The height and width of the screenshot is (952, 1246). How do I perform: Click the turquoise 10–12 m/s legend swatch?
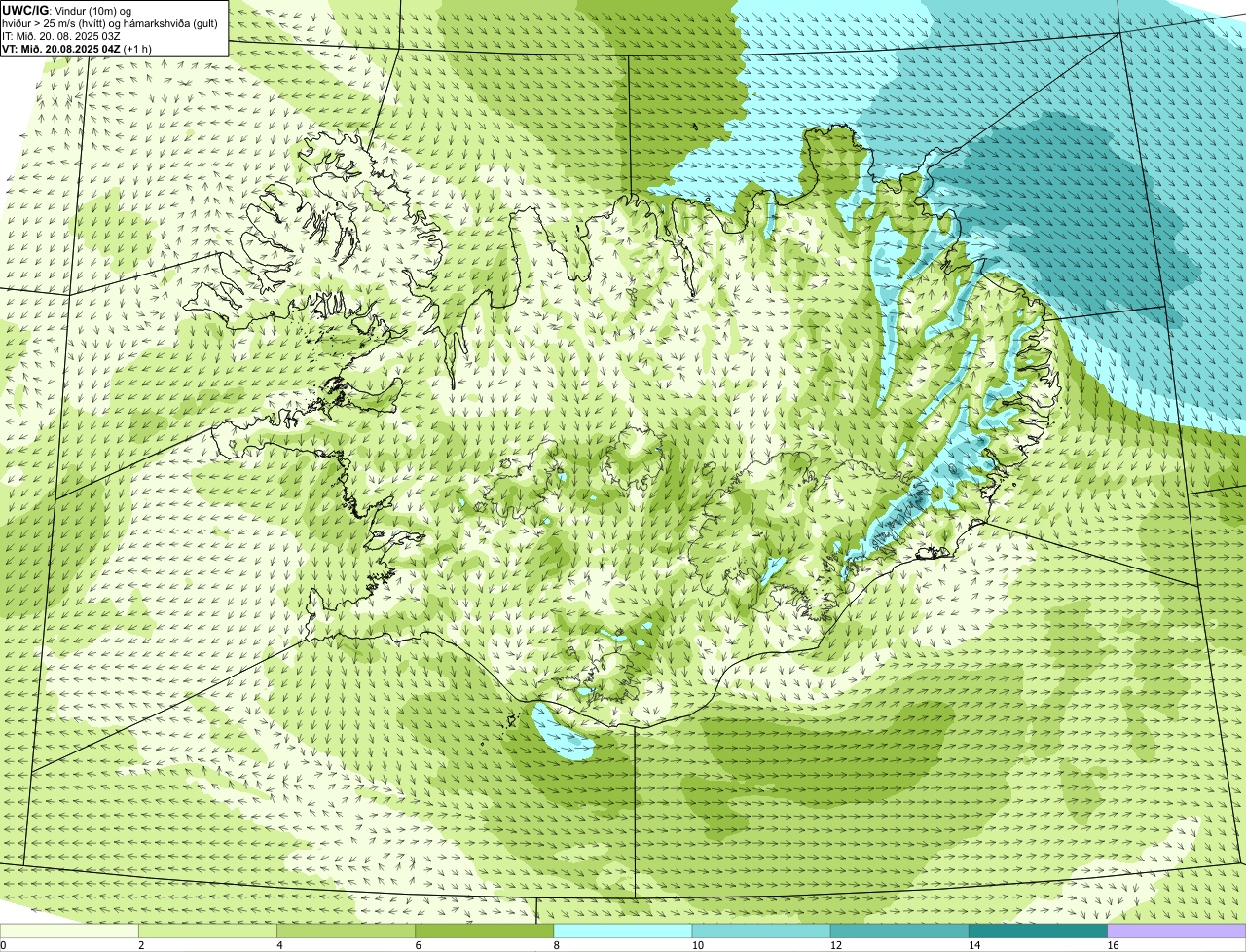click(x=761, y=932)
